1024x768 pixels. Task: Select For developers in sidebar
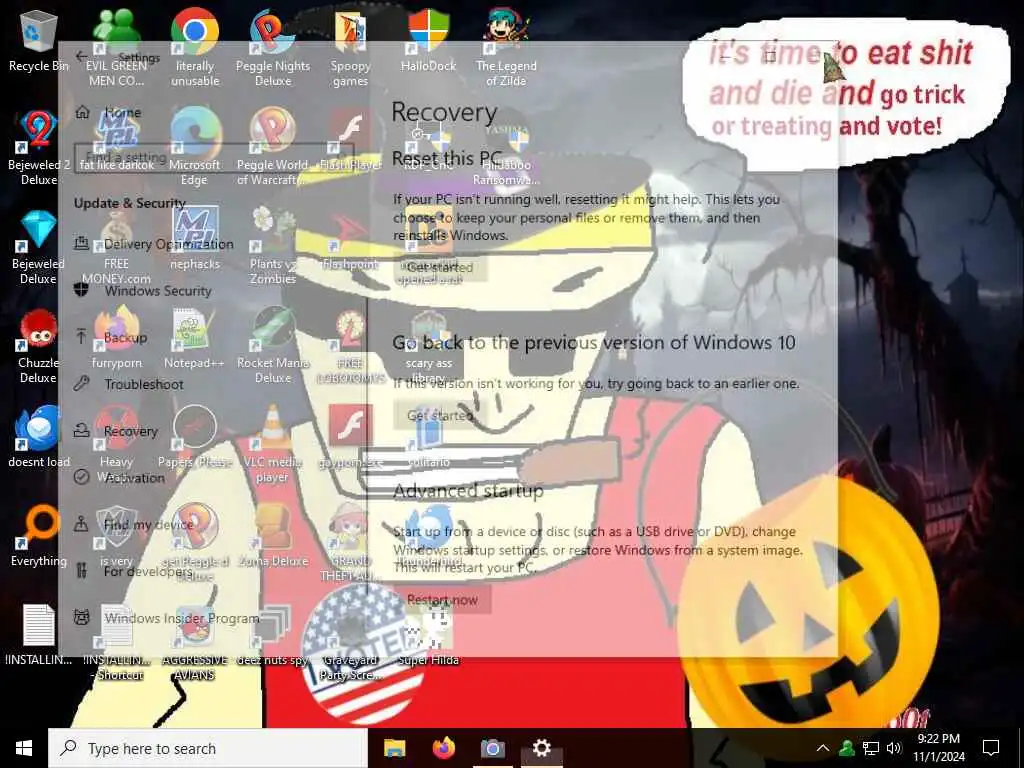[x=134, y=571]
